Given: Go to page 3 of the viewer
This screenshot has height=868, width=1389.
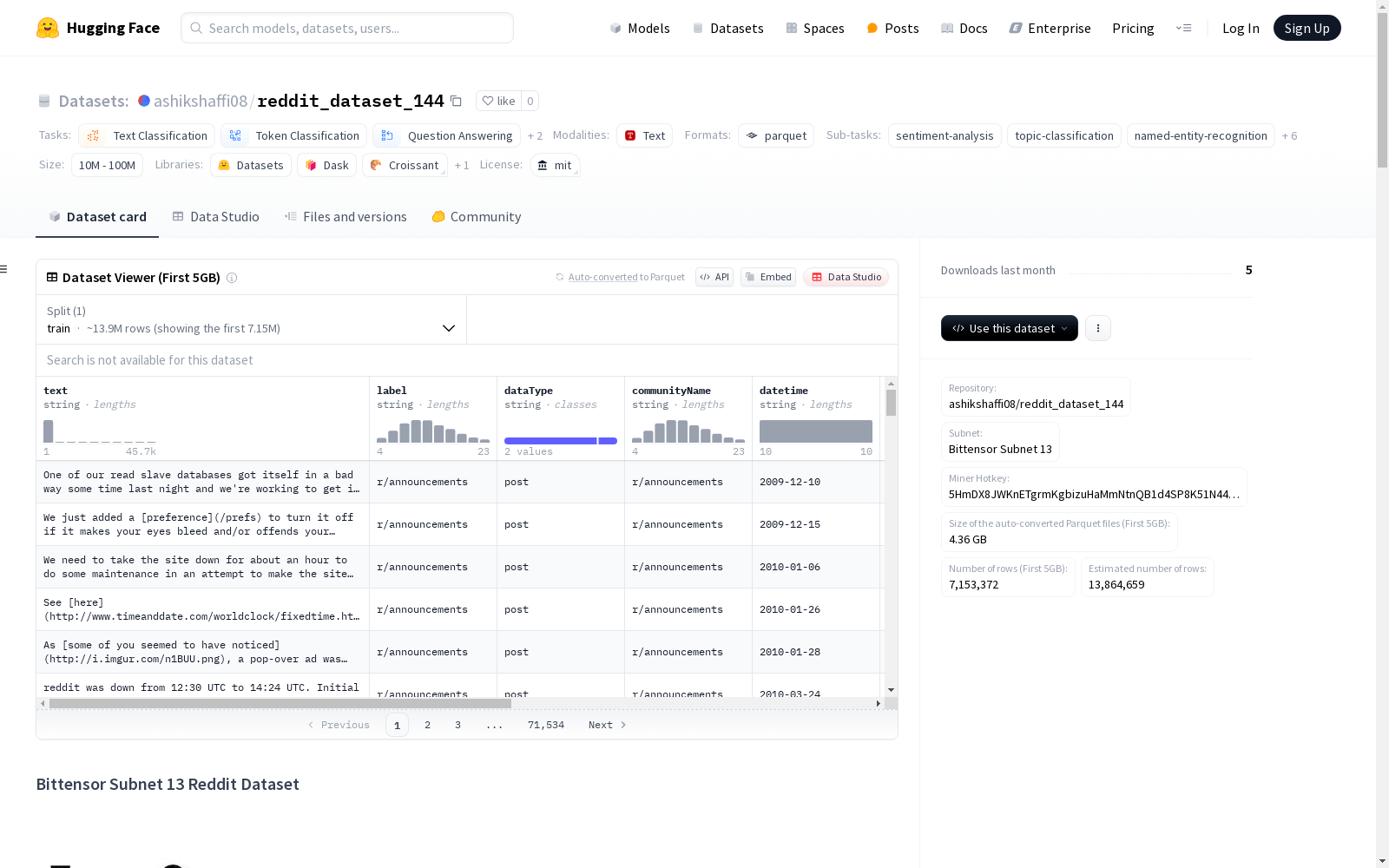Looking at the screenshot, I should [x=458, y=725].
